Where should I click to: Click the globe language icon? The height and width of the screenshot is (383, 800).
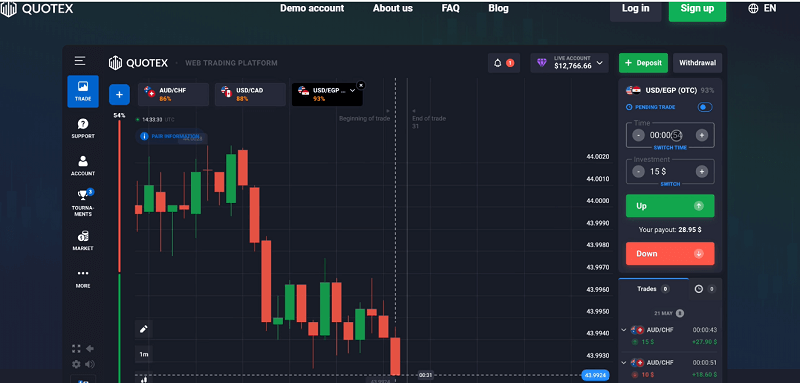point(753,9)
